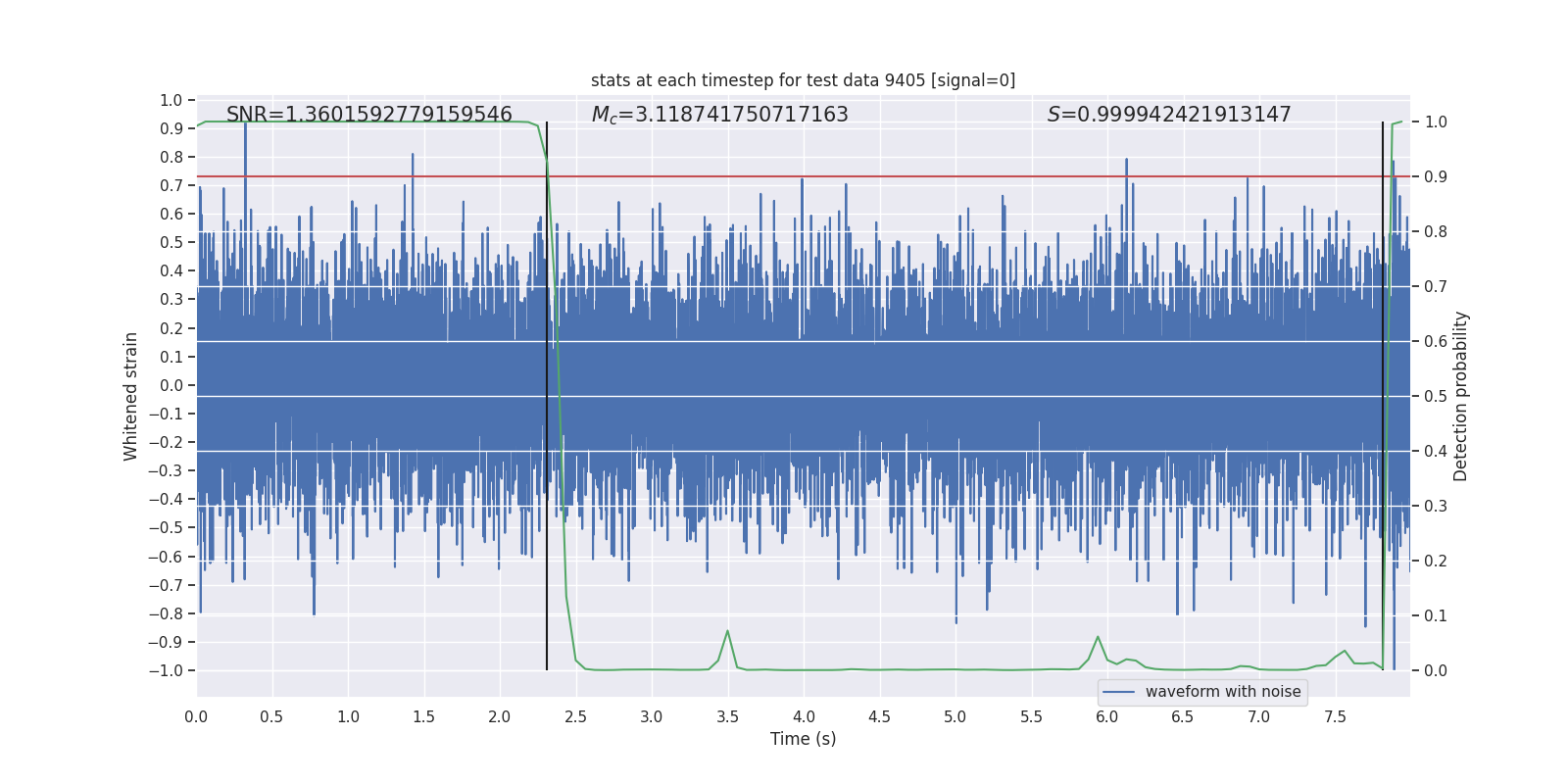Select the 0.7 tick on the Detection probability axis
1568x784 pixels.
pyautogui.click(x=1436, y=286)
